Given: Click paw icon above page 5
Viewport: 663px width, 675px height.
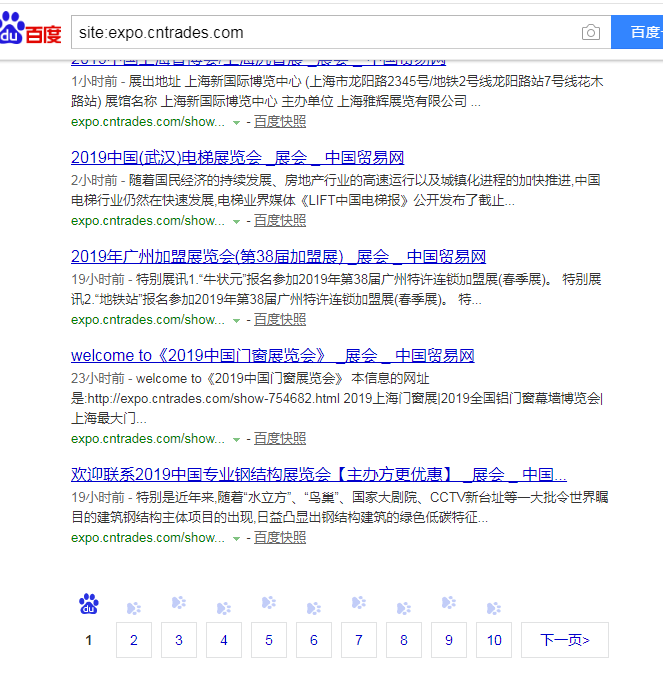Looking at the screenshot, I should point(269,603).
